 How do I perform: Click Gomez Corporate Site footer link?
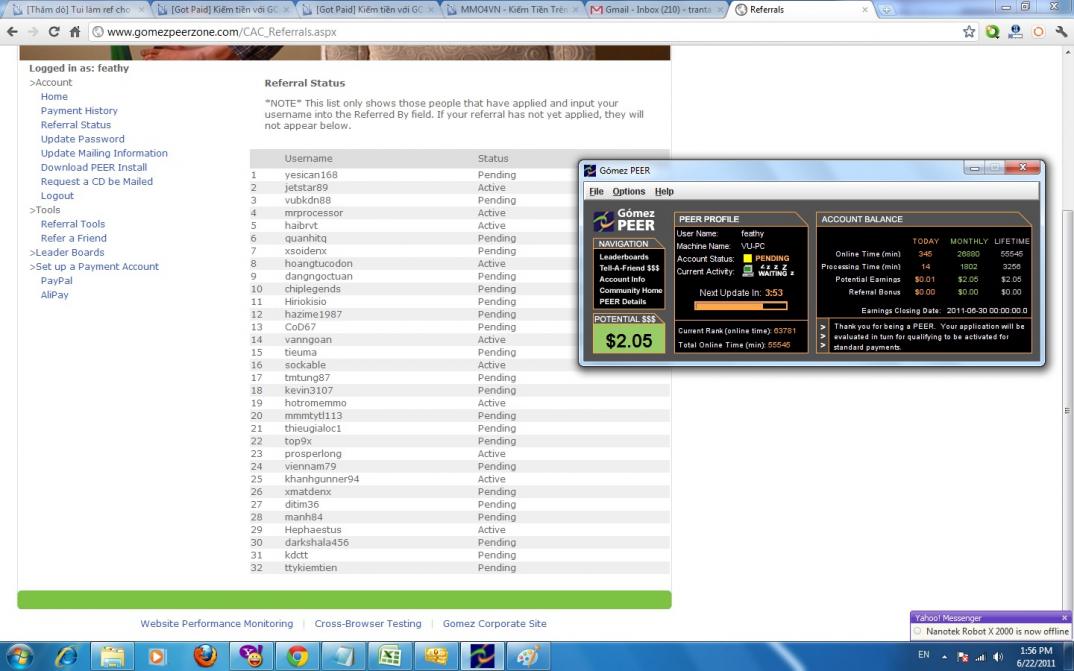(495, 624)
